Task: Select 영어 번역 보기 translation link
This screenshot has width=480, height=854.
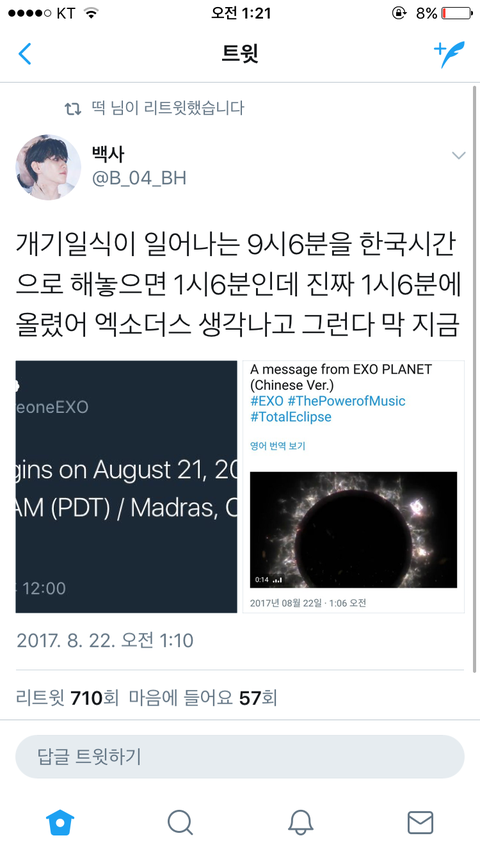Action: coord(277,446)
